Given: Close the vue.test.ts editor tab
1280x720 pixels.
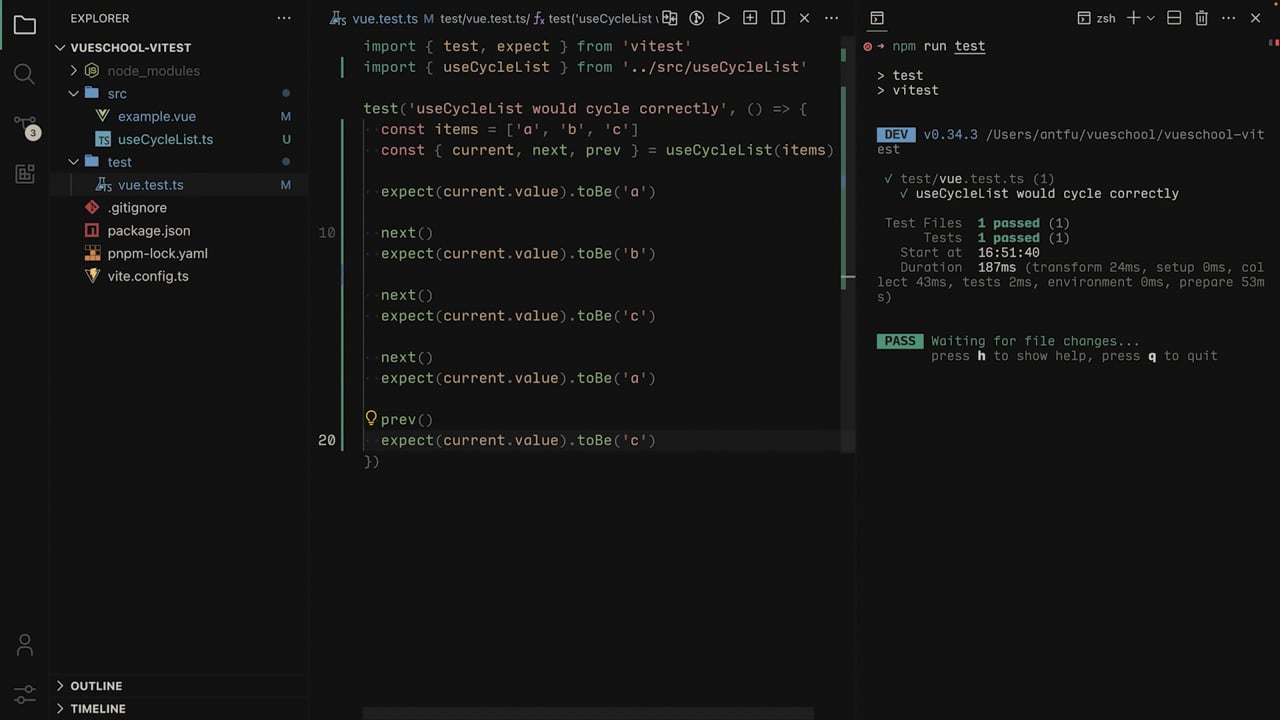Looking at the screenshot, I should click(x=804, y=18).
